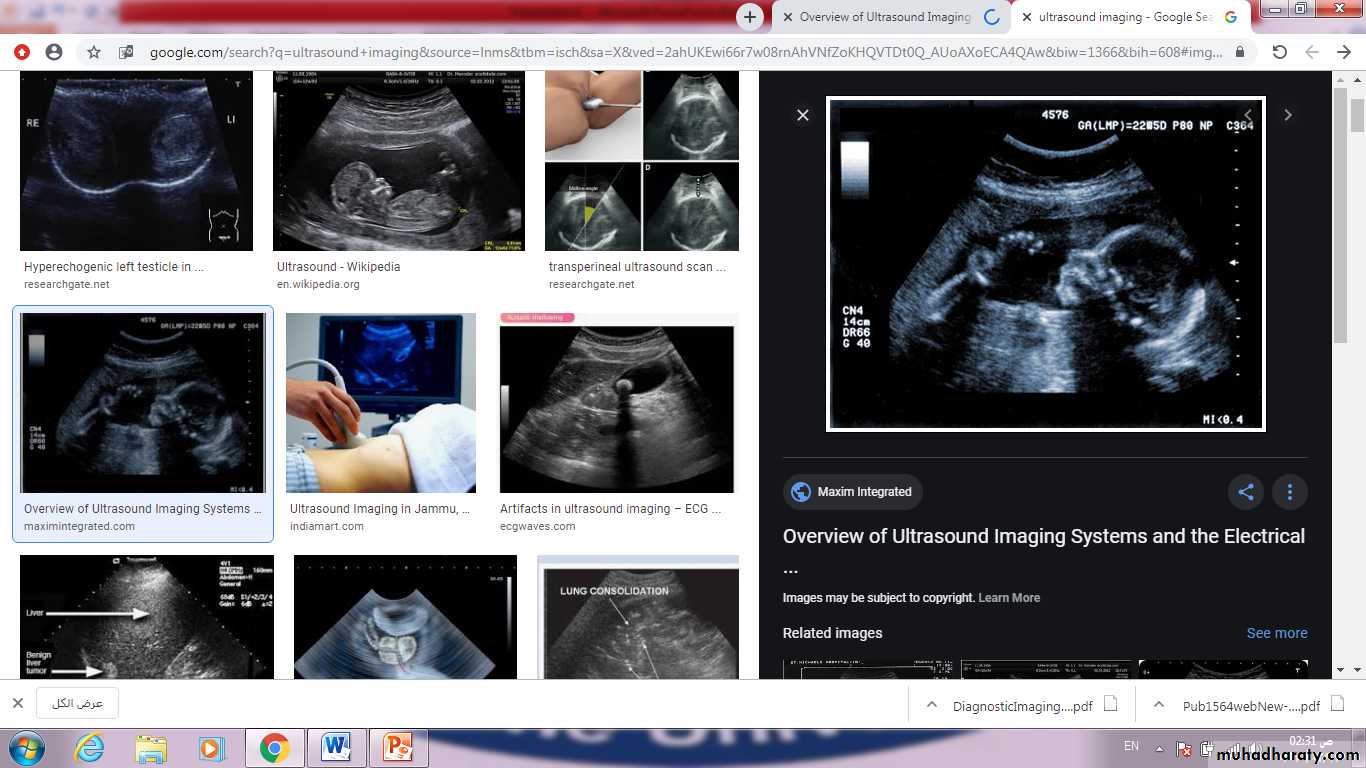1366x768 pixels.
Task: Open the Chrome profile avatar icon
Action: [54, 52]
